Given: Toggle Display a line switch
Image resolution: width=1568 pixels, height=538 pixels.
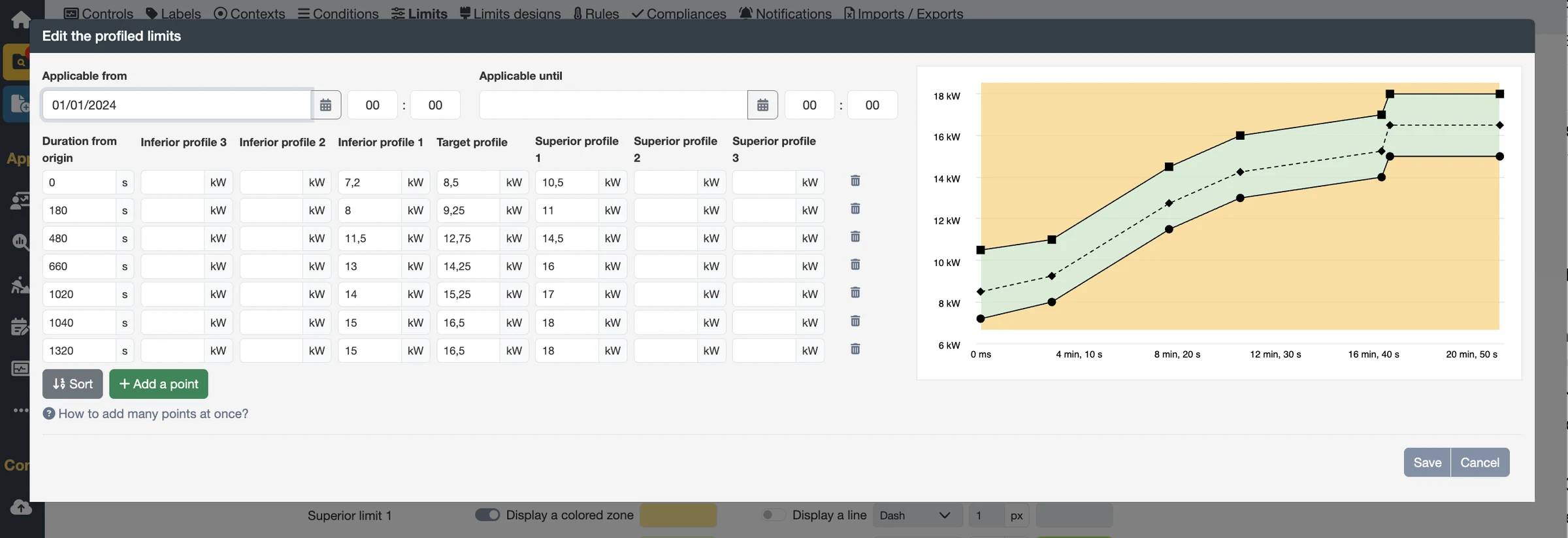Looking at the screenshot, I should [774, 515].
